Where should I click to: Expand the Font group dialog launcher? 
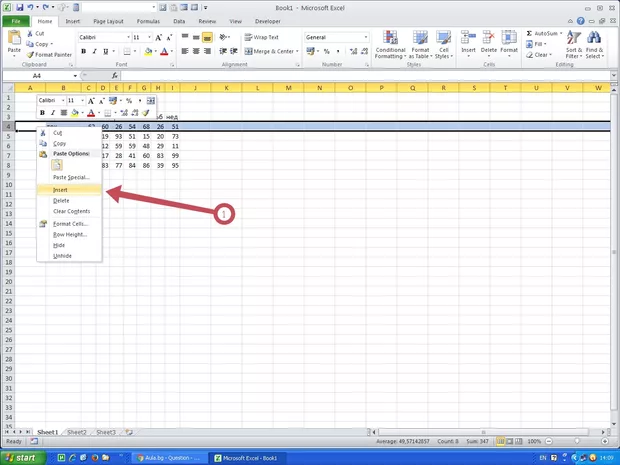172,64
